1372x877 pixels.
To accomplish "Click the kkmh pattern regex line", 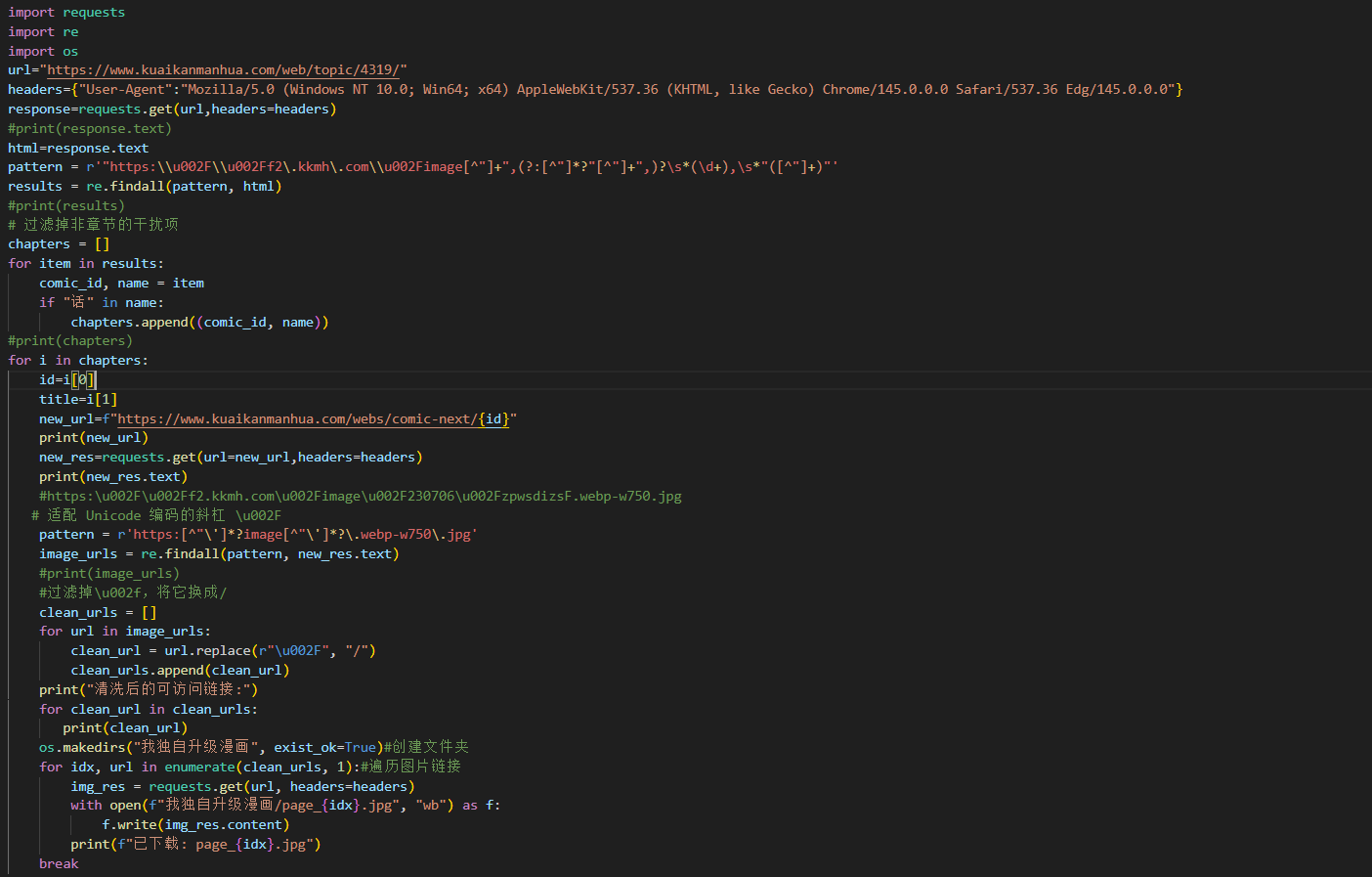I will pyautogui.click(x=423, y=167).
